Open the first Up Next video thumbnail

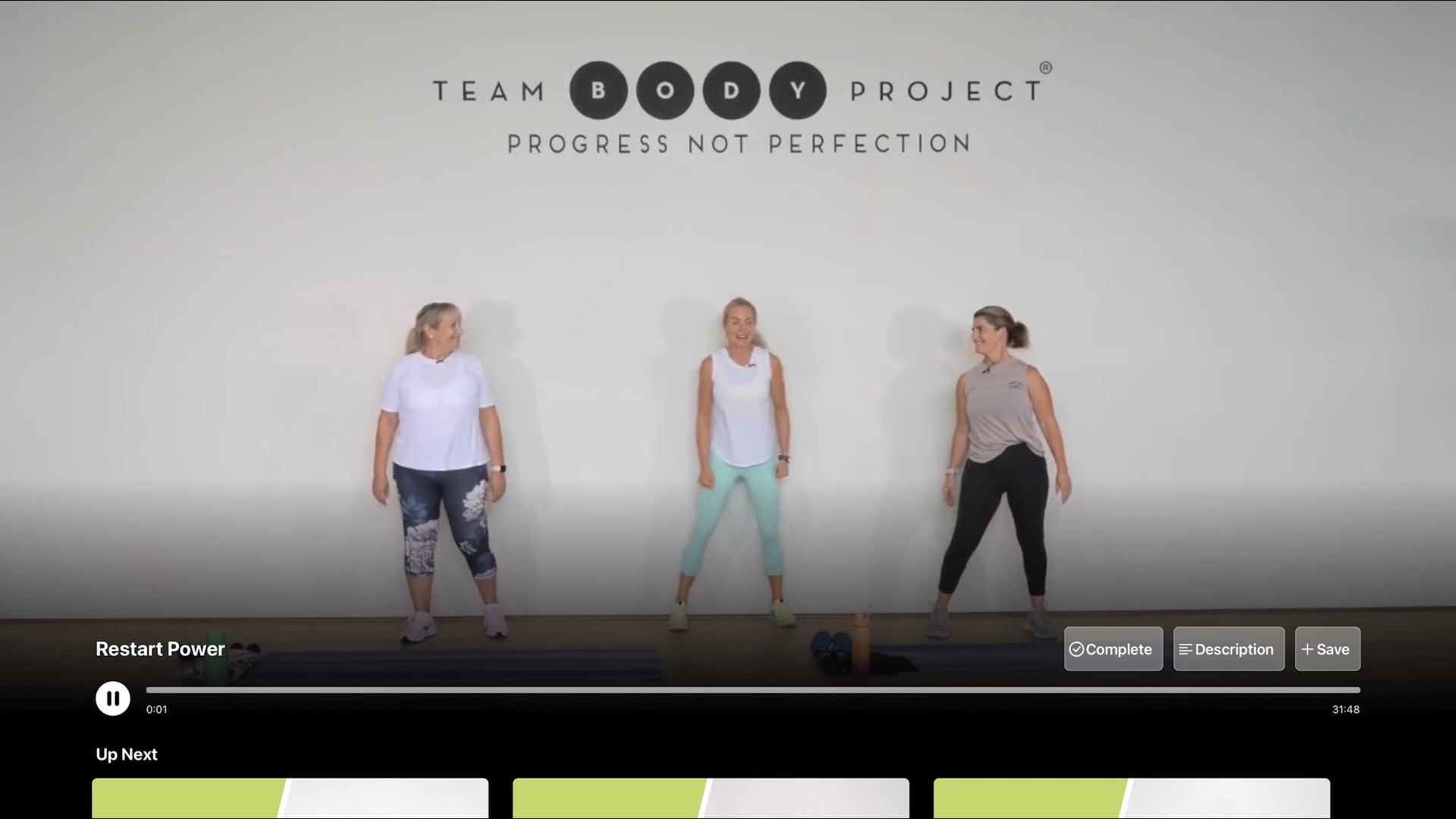pyautogui.click(x=290, y=799)
